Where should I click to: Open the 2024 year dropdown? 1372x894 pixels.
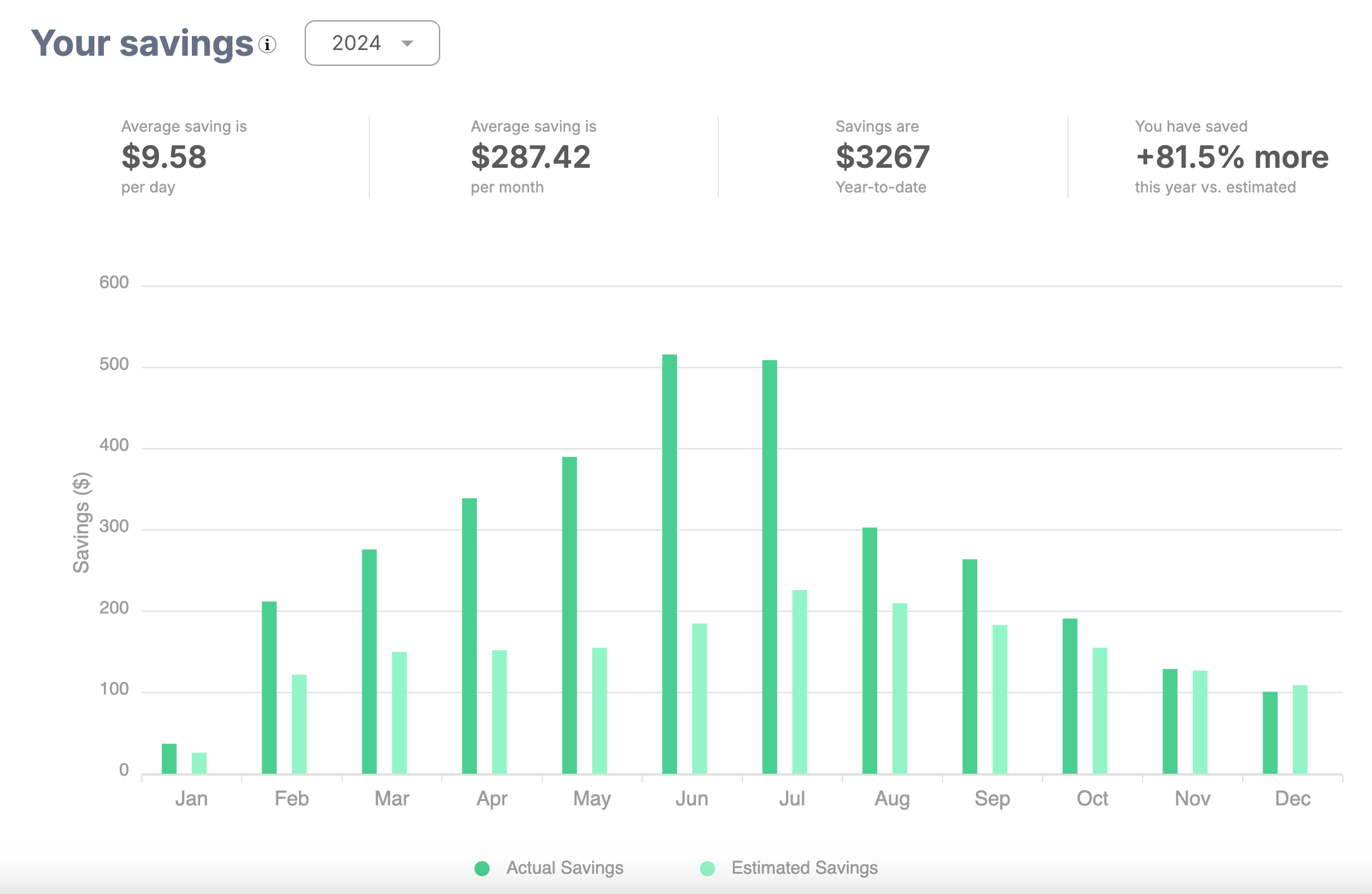pyautogui.click(x=372, y=43)
